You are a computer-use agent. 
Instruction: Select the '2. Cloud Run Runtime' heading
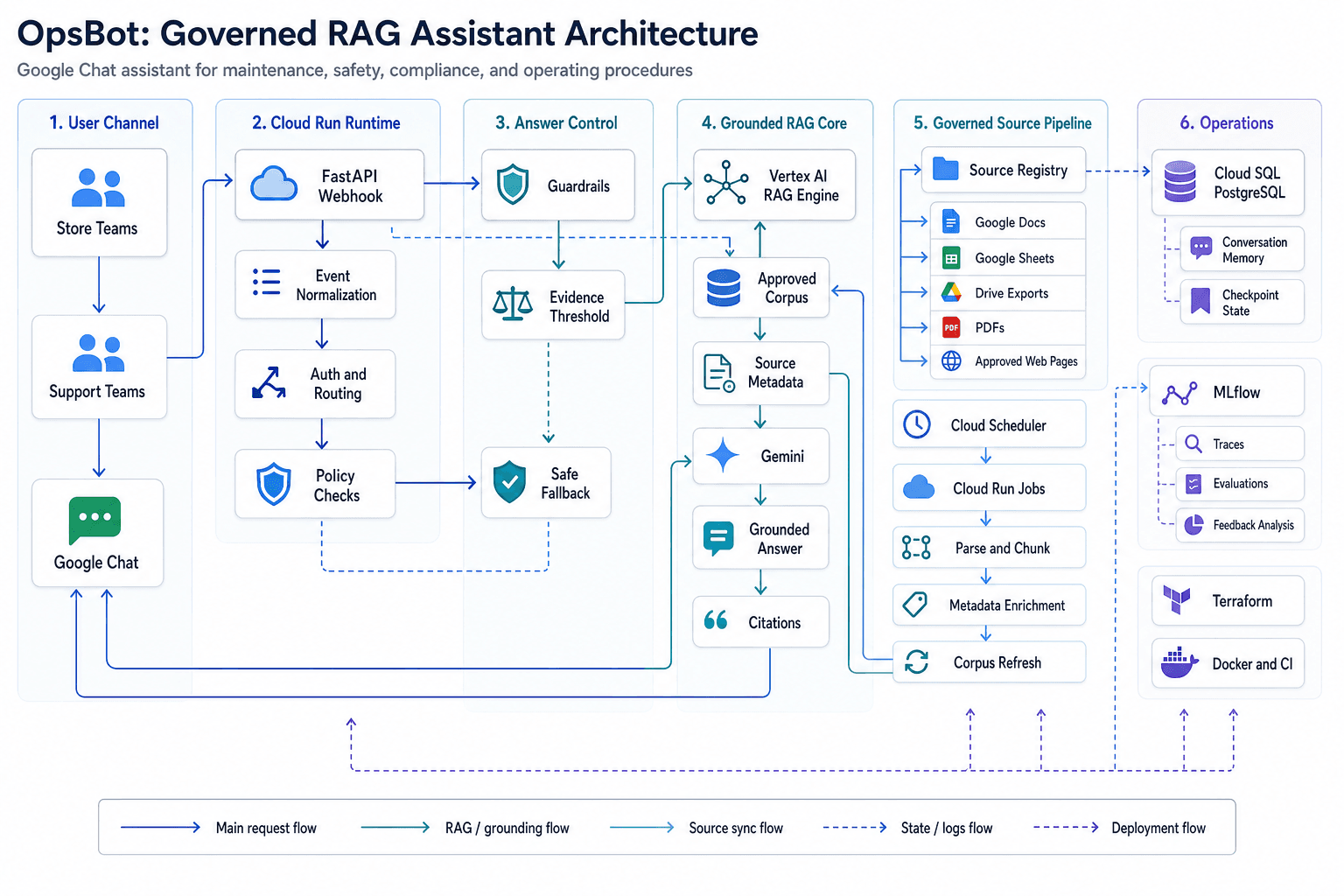(326, 122)
